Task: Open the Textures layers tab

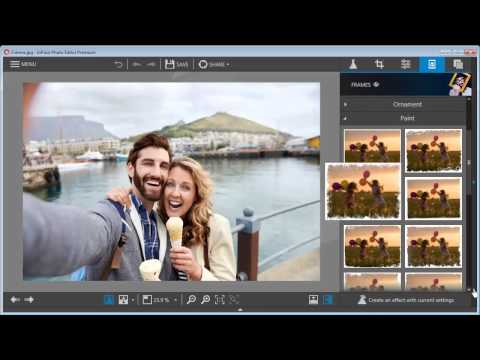Action: pyautogui.click(x=458, y=64)
